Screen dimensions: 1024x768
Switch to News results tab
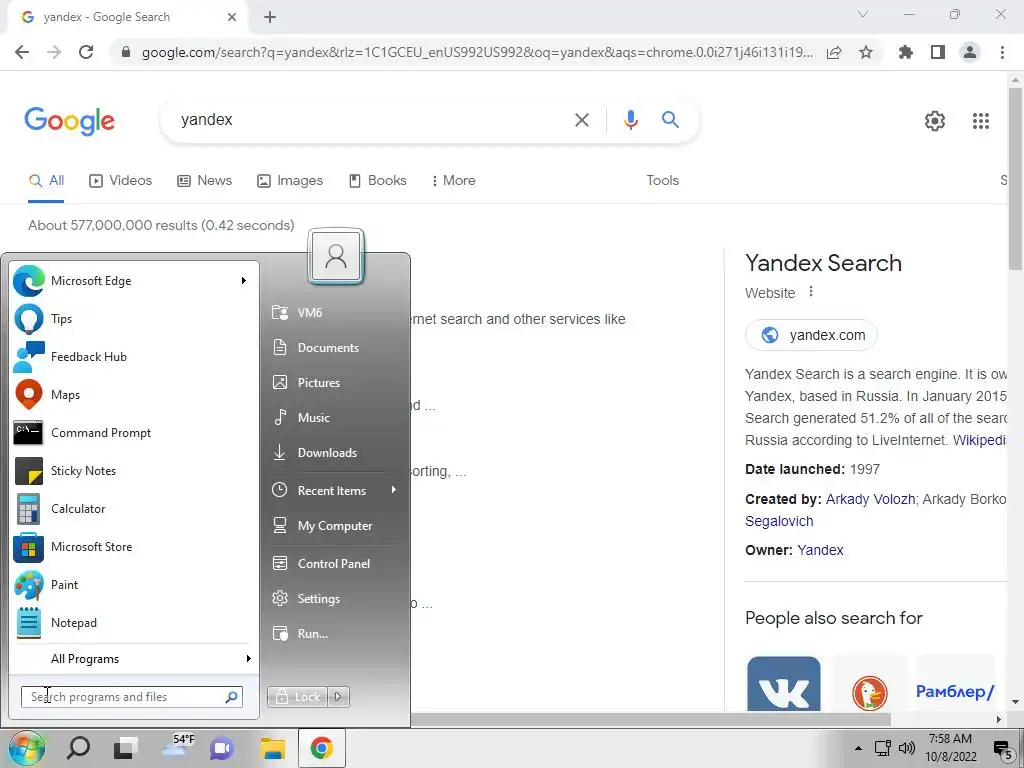tap(204, 181)
